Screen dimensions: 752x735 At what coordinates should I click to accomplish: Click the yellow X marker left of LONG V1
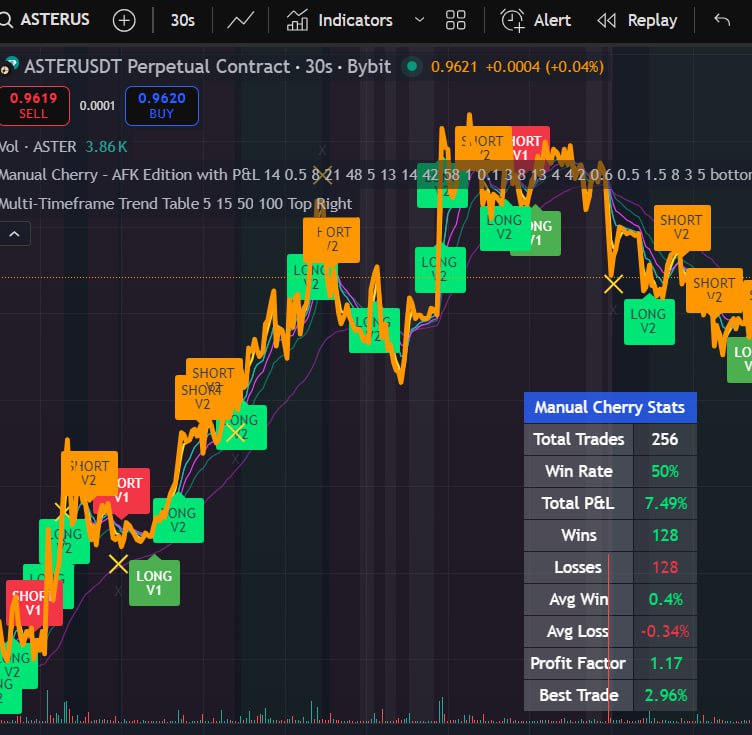pos(118,564)
